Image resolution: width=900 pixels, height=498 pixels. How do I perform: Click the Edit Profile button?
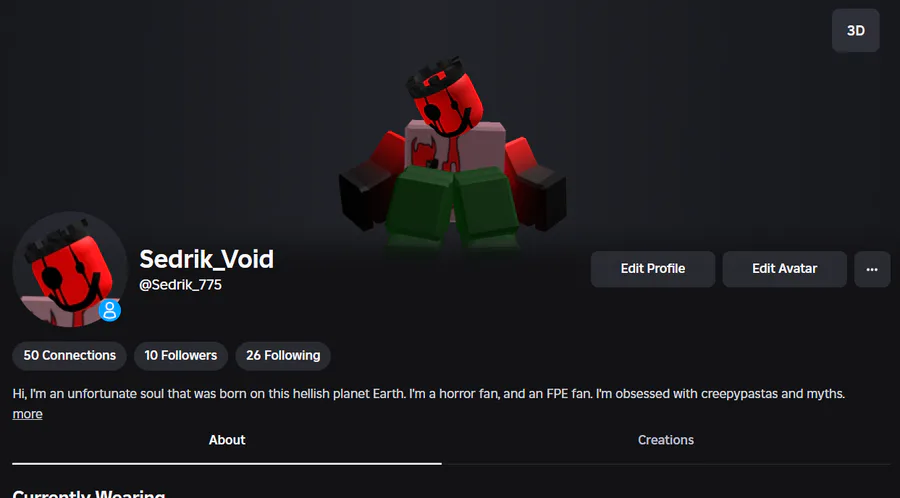pyautogui.click(x=653, y=269)
